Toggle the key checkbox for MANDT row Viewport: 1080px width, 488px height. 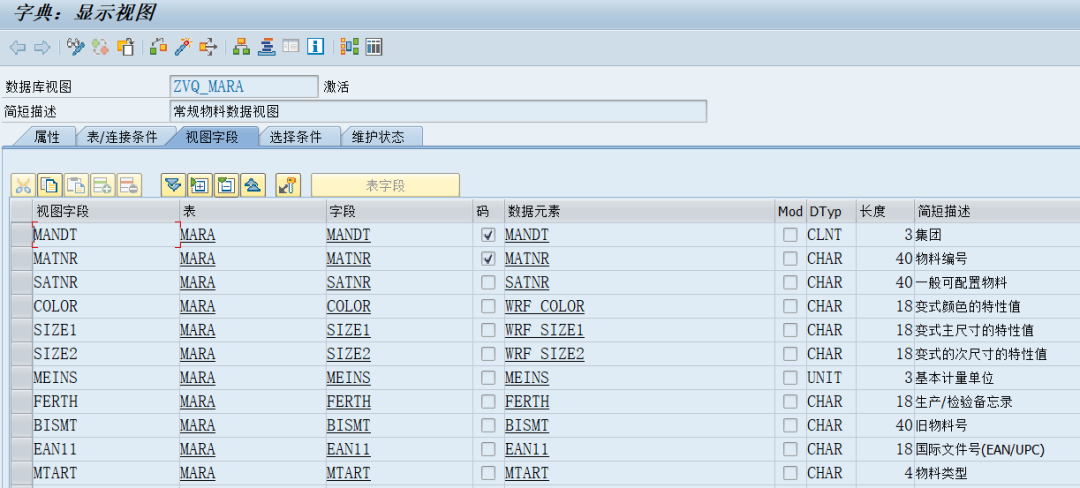(488, 235)
